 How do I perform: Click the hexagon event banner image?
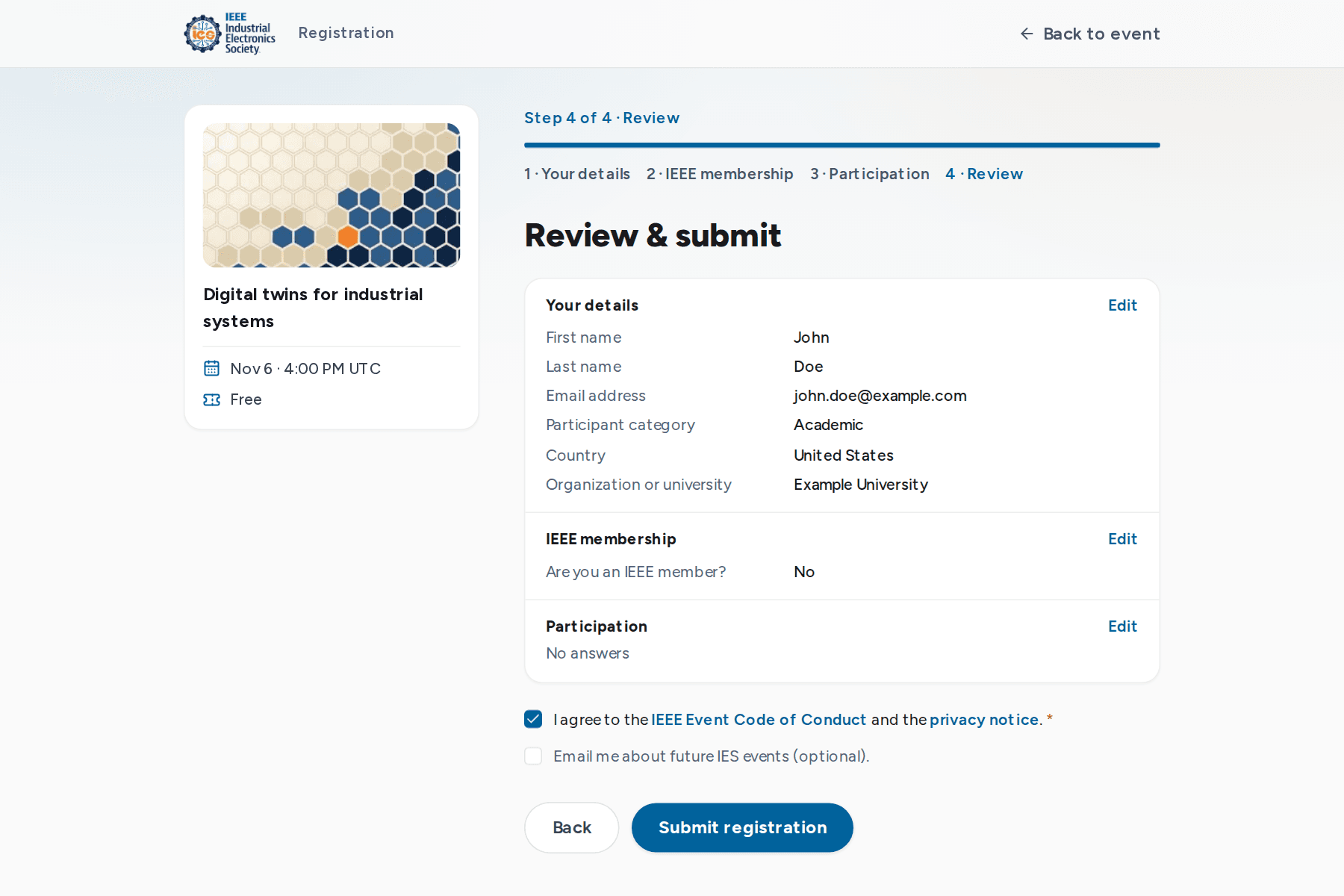pos(332,195)
